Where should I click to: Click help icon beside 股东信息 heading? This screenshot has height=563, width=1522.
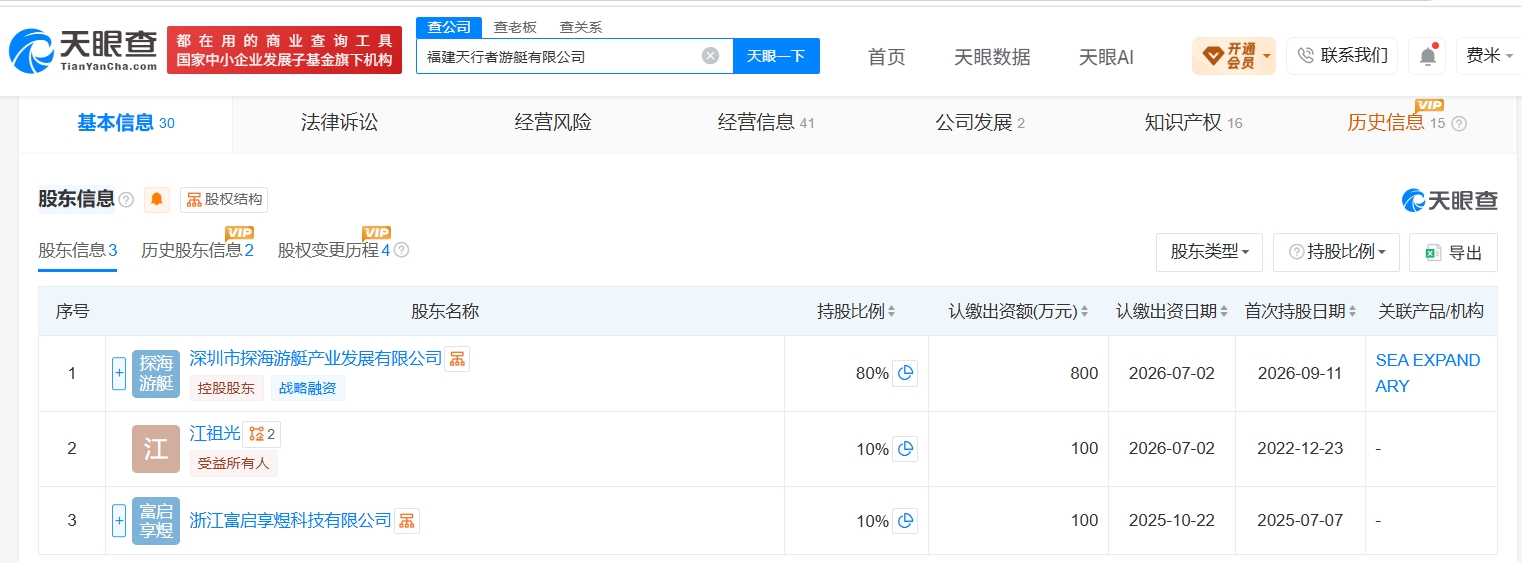tap(126, 200)
